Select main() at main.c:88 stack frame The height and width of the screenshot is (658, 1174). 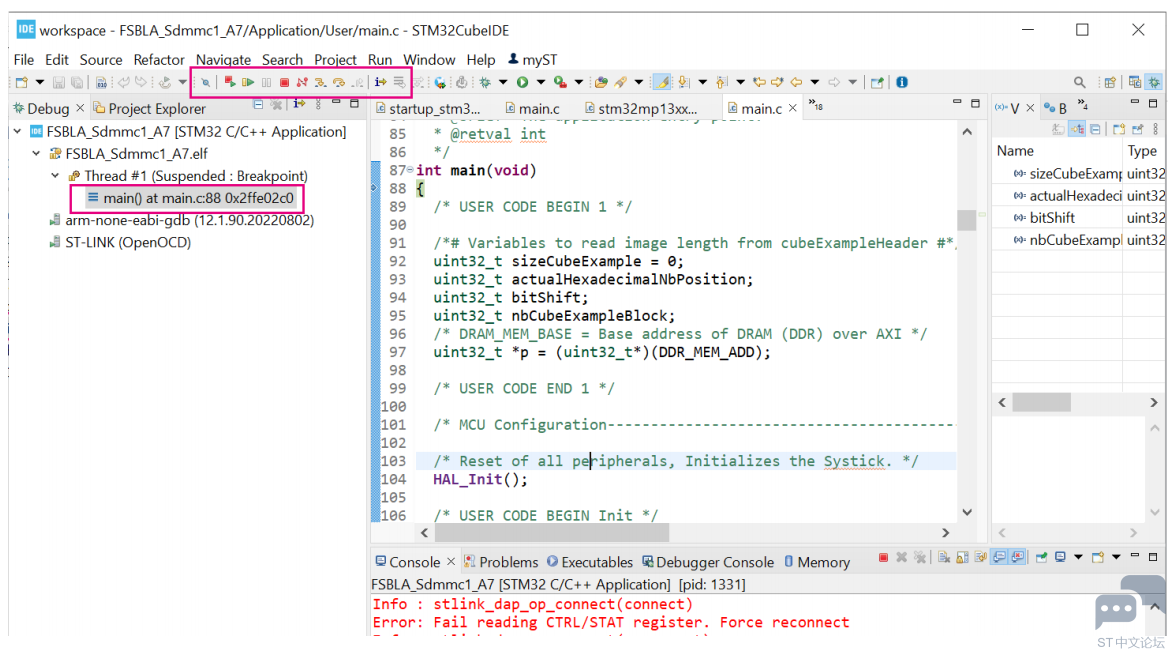coord(190,198)
